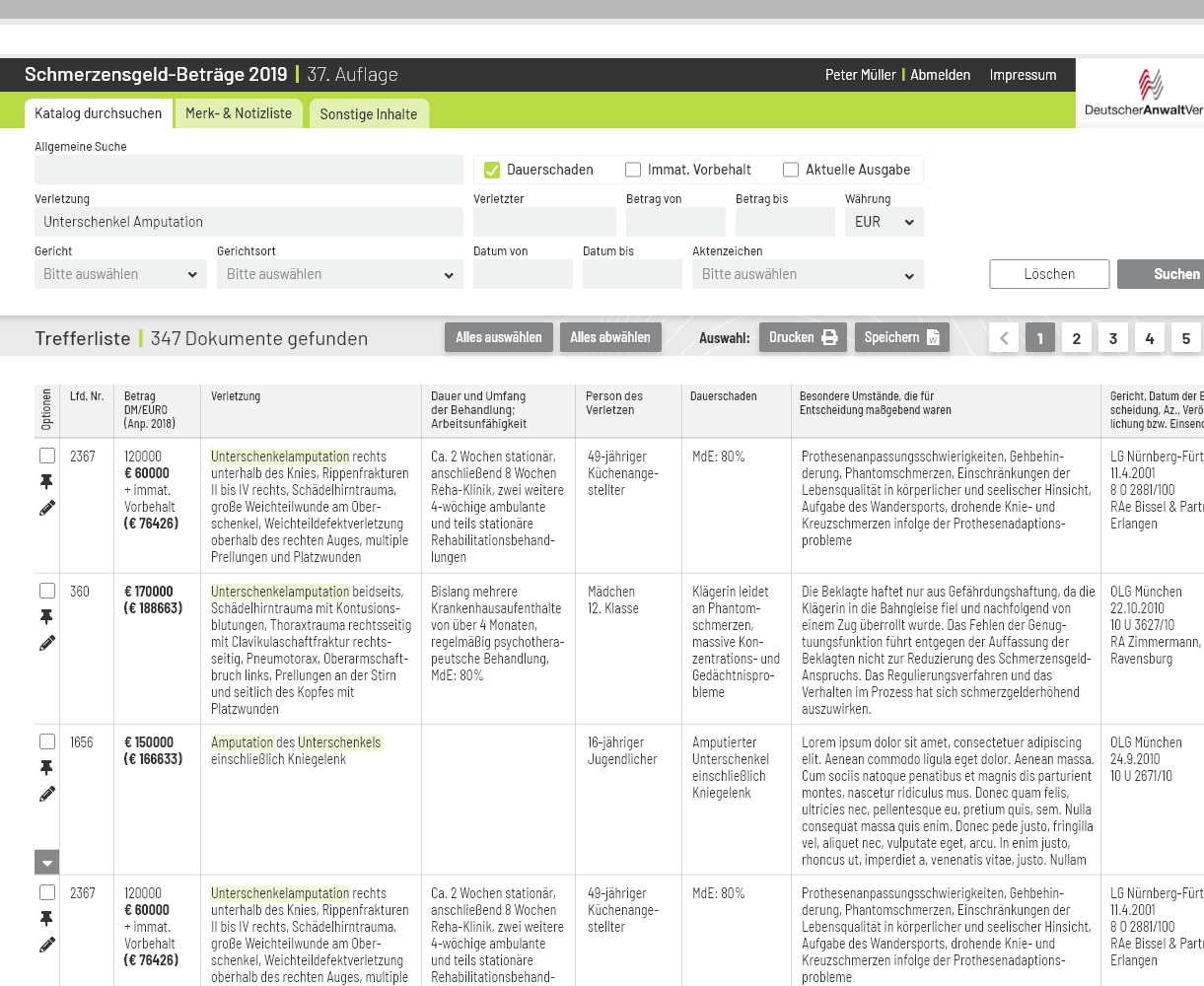This screenshot has width=1204, height=986.
Task: Go to previous page with left arrow
Action: [x=1004, y=338]
